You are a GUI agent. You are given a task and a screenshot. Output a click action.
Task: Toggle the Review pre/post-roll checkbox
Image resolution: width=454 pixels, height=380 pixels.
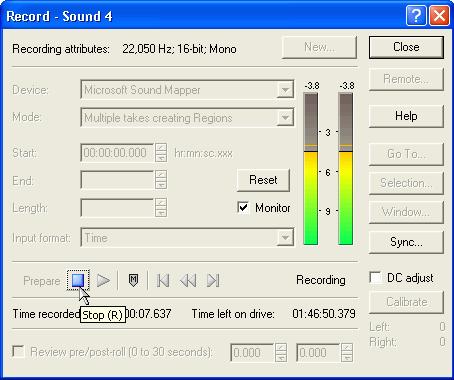(18, 352)
